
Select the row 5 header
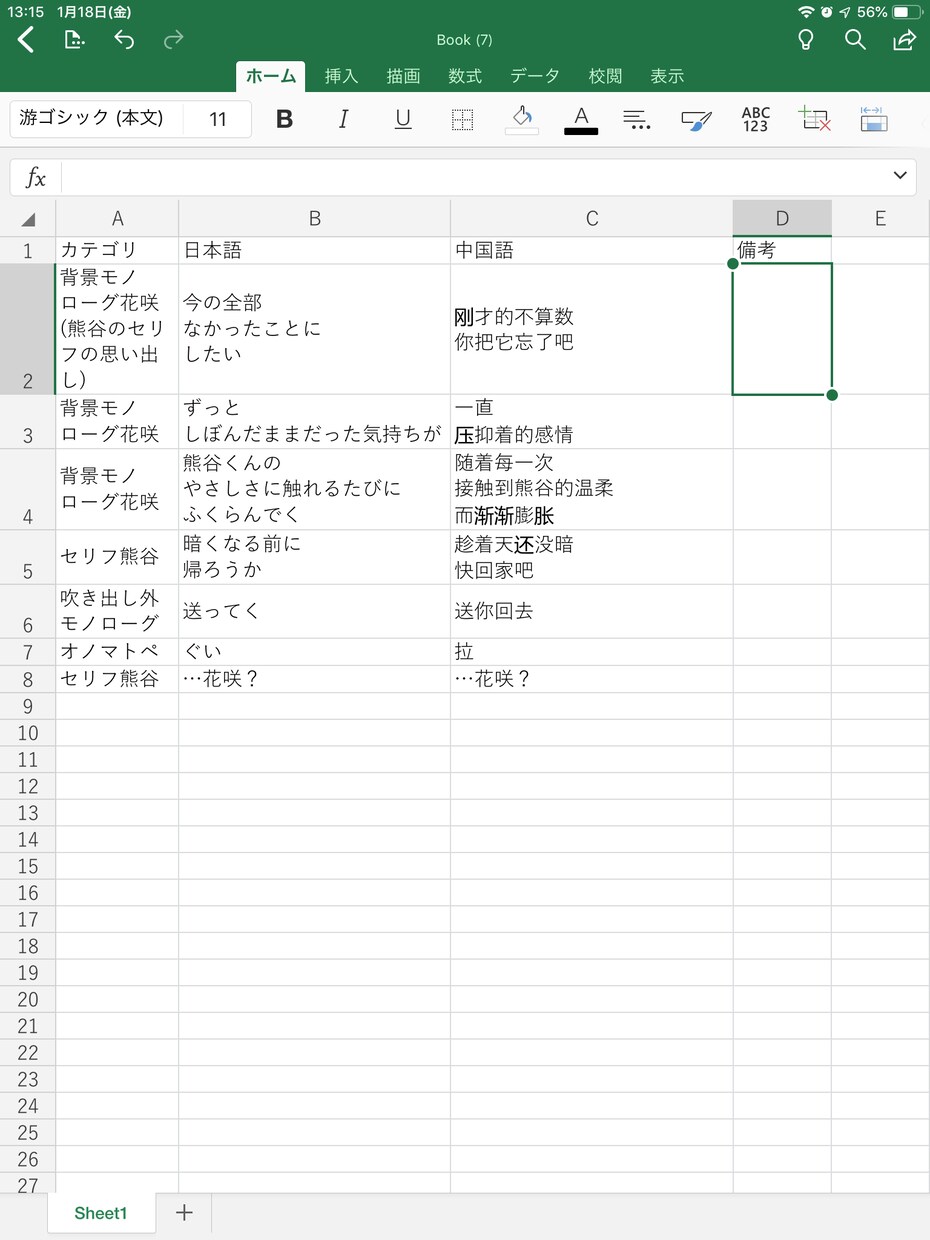point(28,557)
